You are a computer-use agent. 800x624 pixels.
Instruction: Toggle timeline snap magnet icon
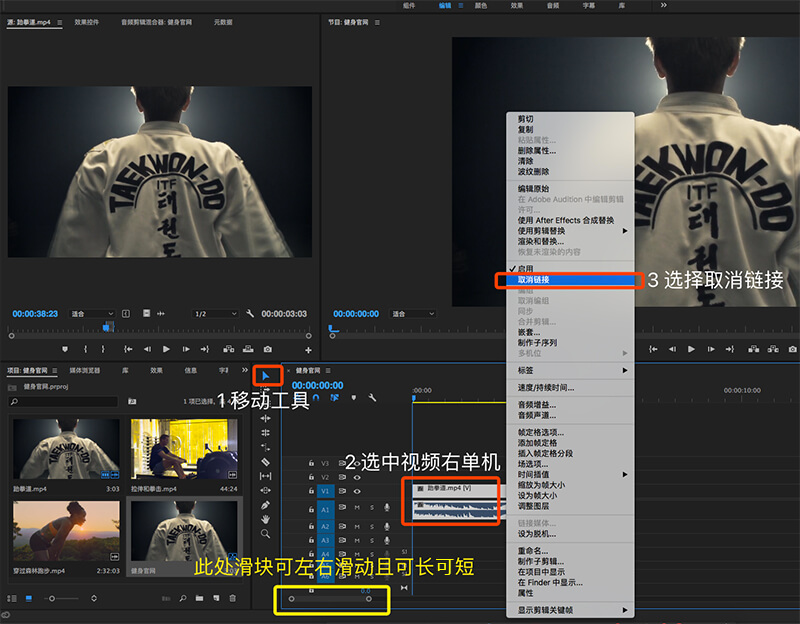tap(316, 397)
